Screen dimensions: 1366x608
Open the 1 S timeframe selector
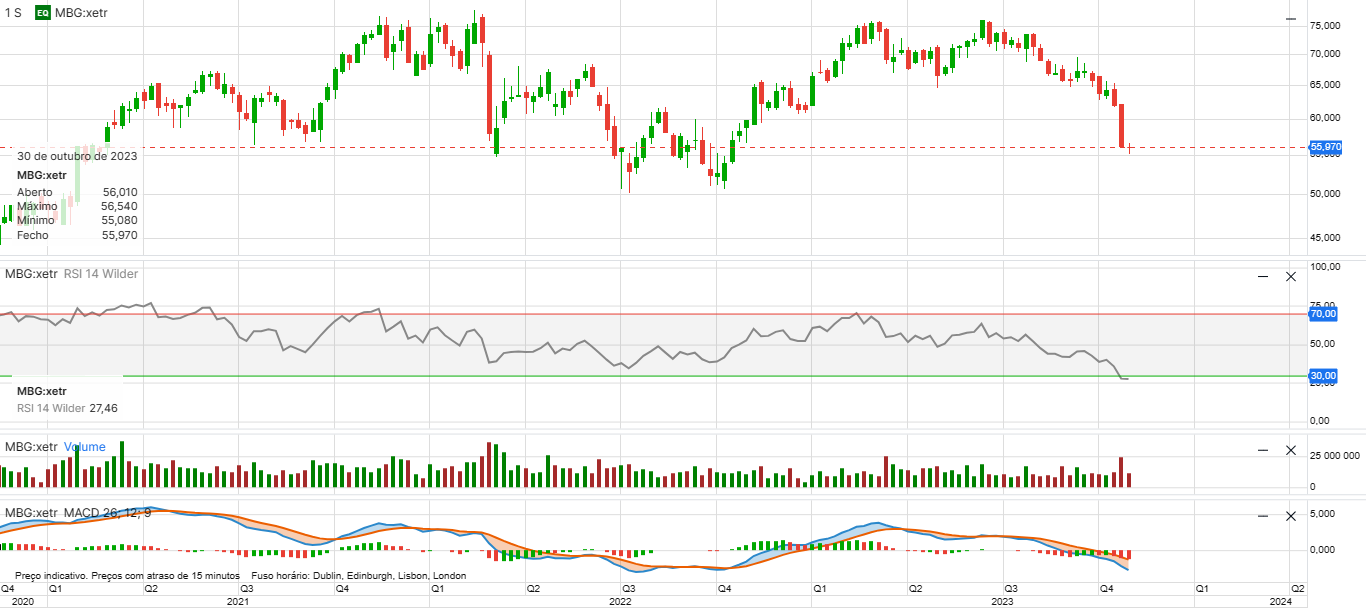pos(13,13)
